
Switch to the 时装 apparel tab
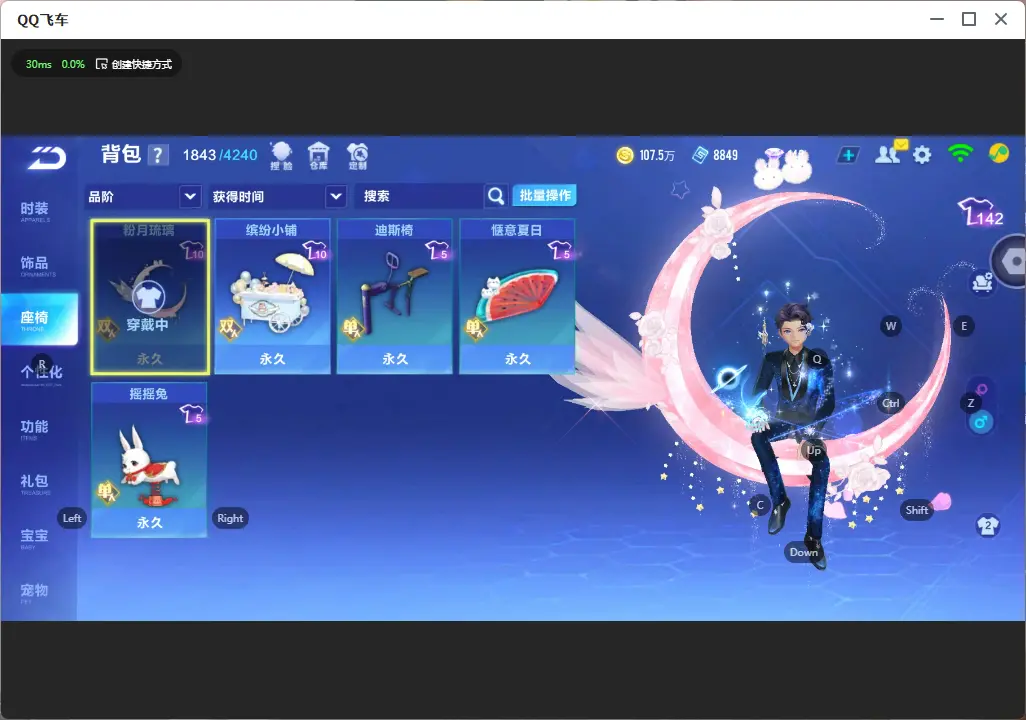35,211
